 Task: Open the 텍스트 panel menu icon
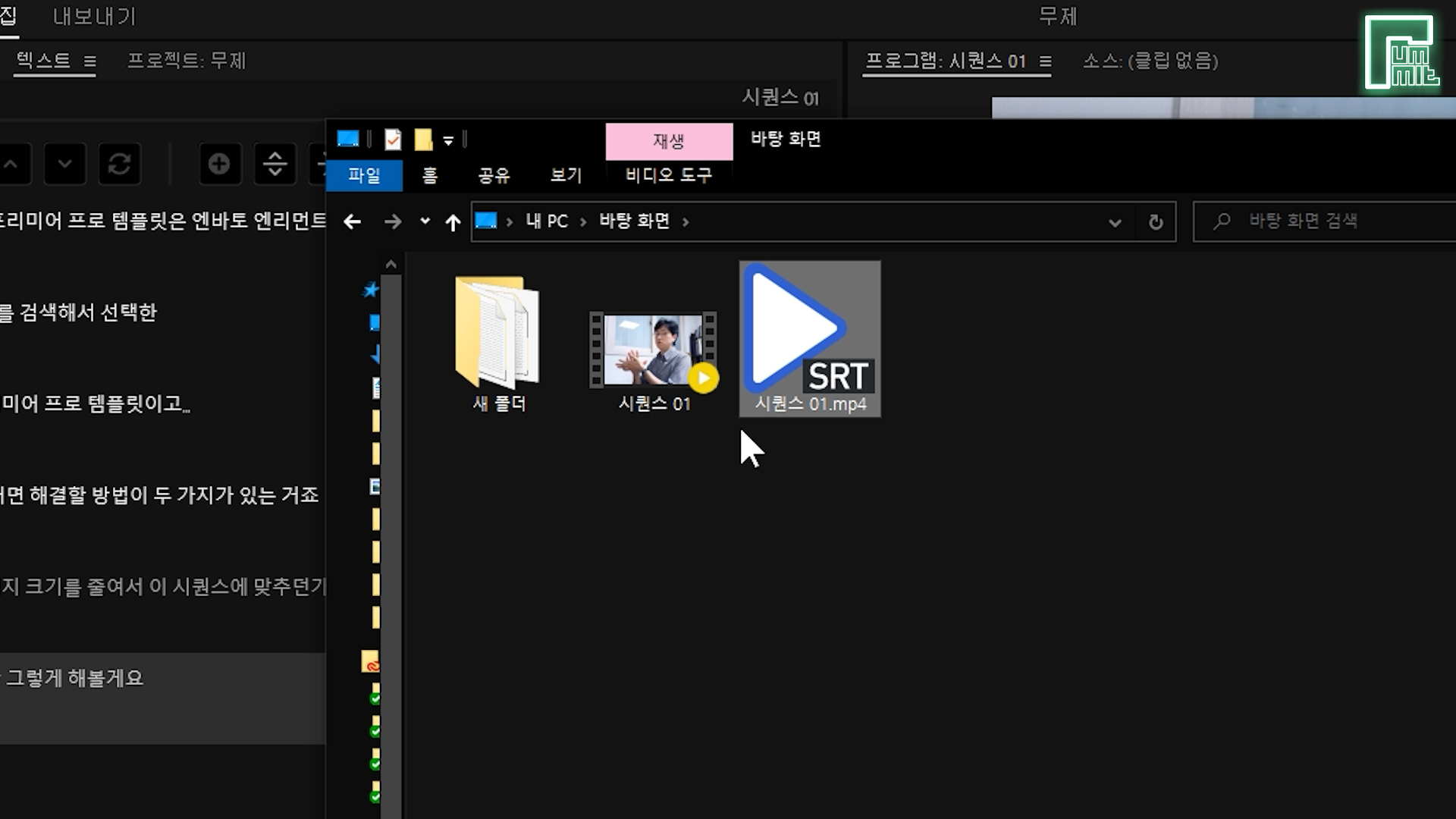pyautogui.click(x=89, y=61)
